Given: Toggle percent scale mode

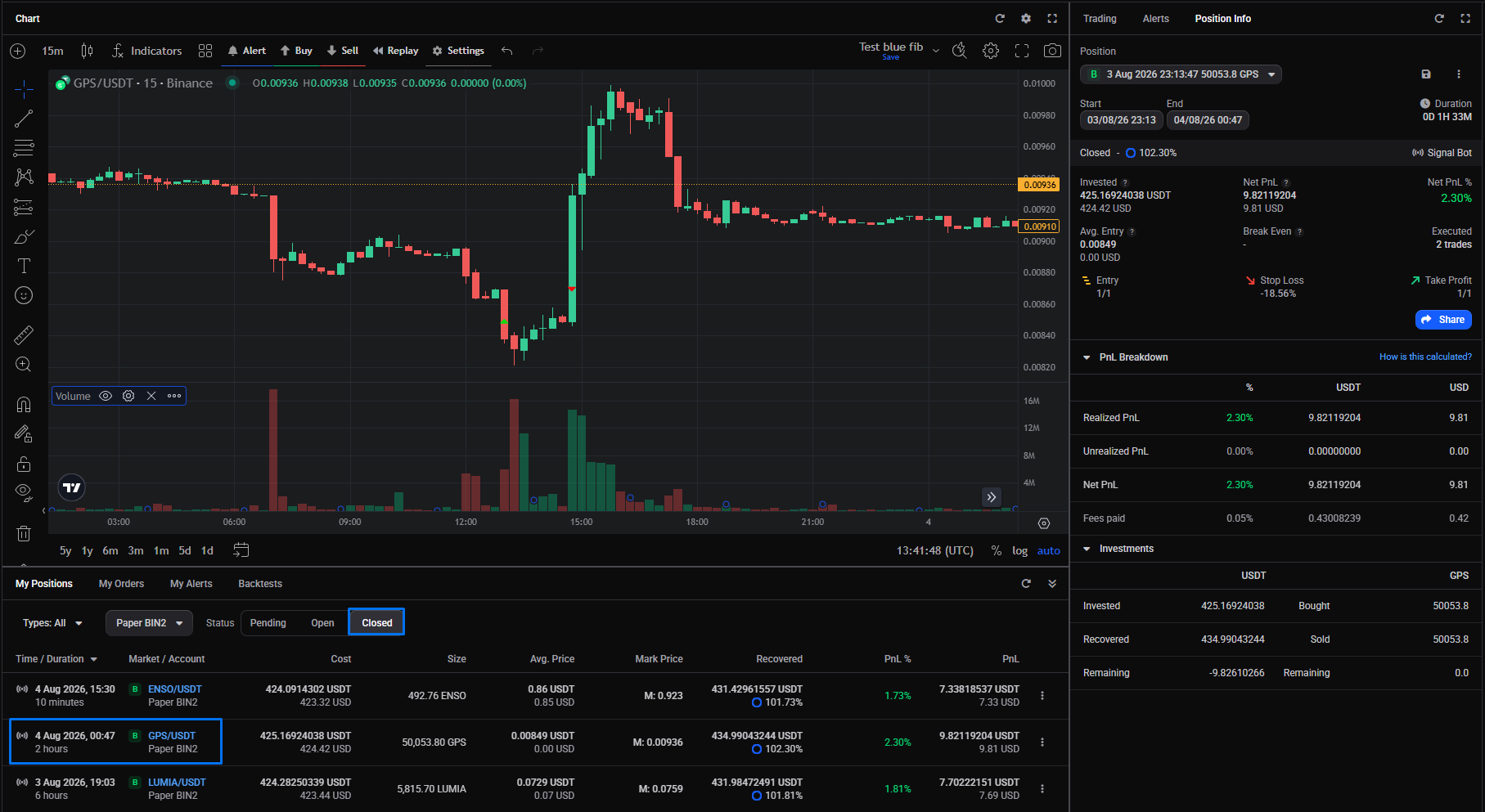Looking at the screenshot, I should 997,550.
